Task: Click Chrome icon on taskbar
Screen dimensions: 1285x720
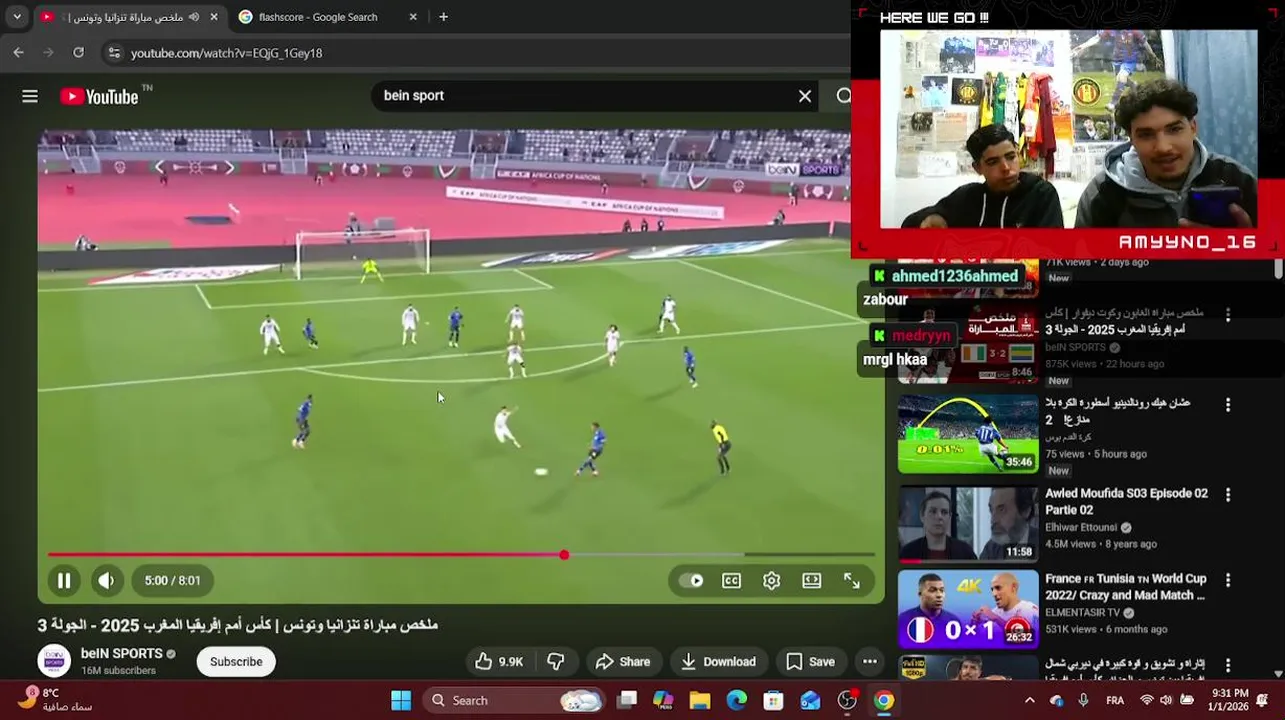Action: [x=884, y=701]
